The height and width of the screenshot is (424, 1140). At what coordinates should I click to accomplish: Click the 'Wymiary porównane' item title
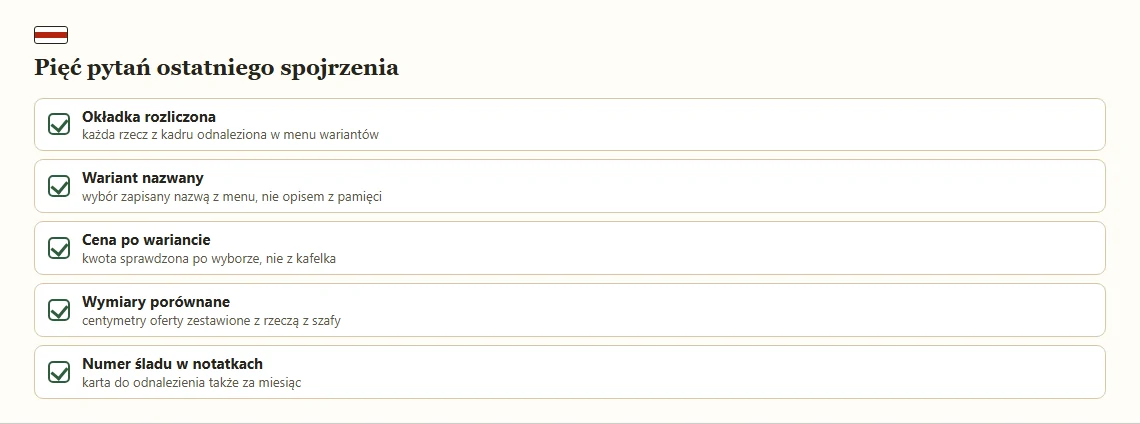[156, 301]
